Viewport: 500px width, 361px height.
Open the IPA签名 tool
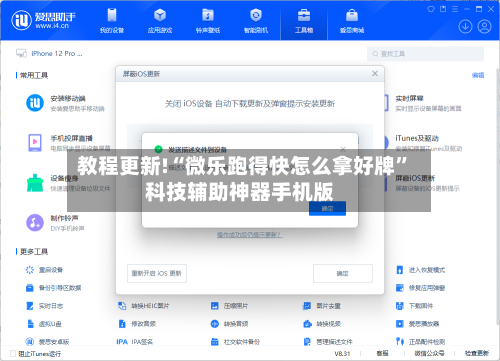coord(135,342)
